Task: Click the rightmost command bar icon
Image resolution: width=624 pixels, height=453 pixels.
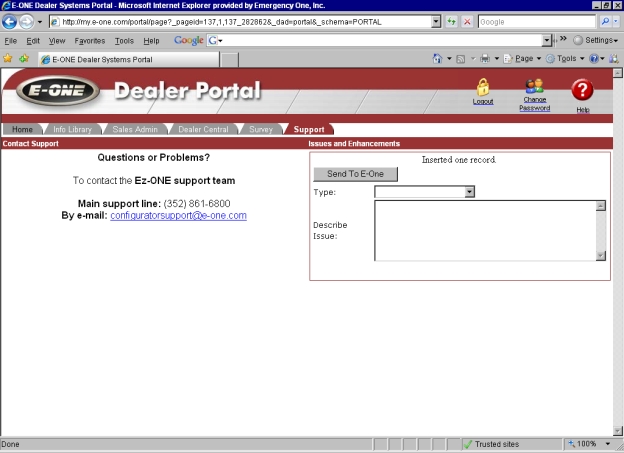Action: [x=614, y=59]
